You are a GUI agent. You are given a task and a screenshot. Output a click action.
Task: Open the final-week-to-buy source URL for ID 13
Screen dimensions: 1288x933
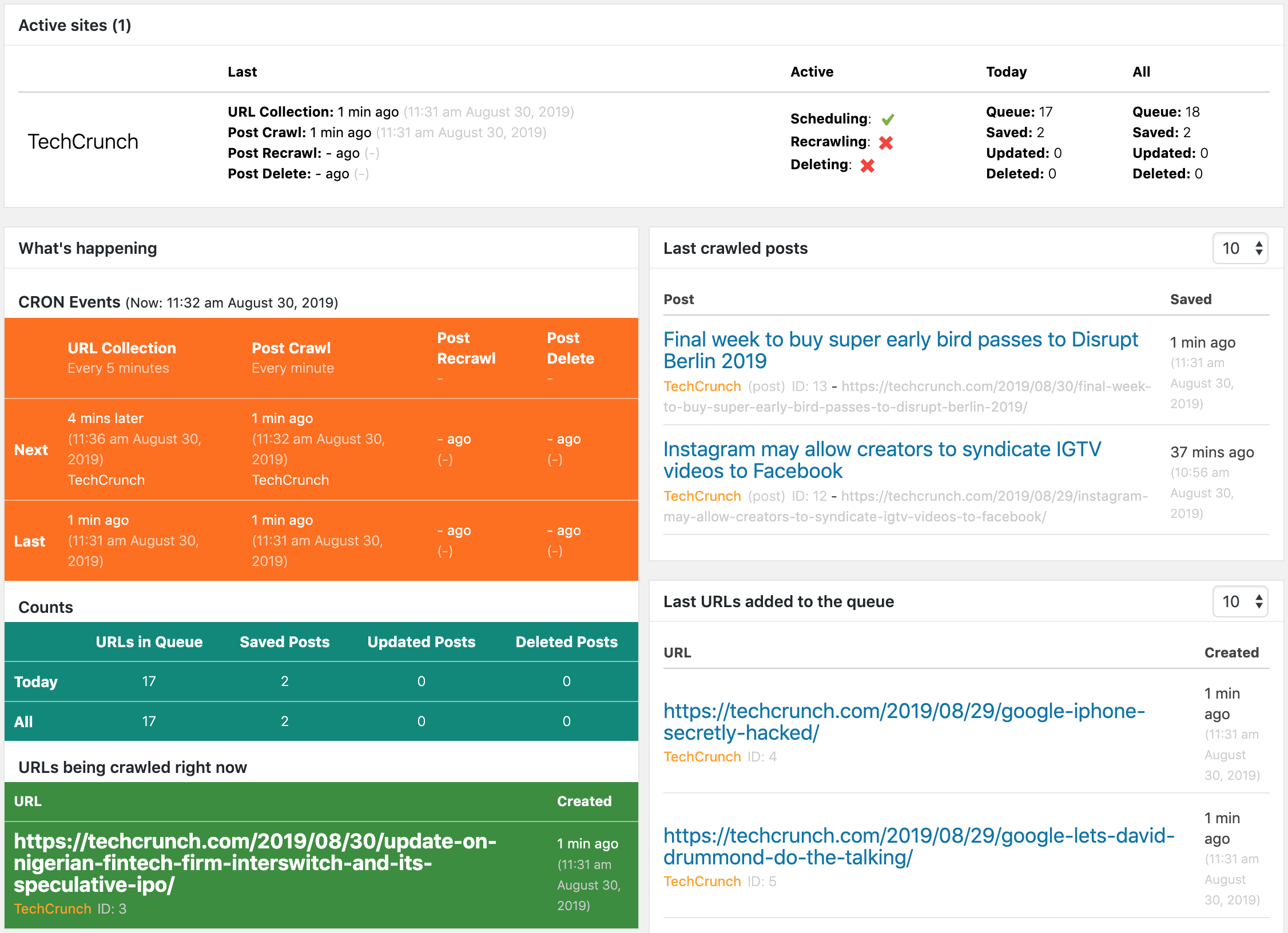[907, 397]
